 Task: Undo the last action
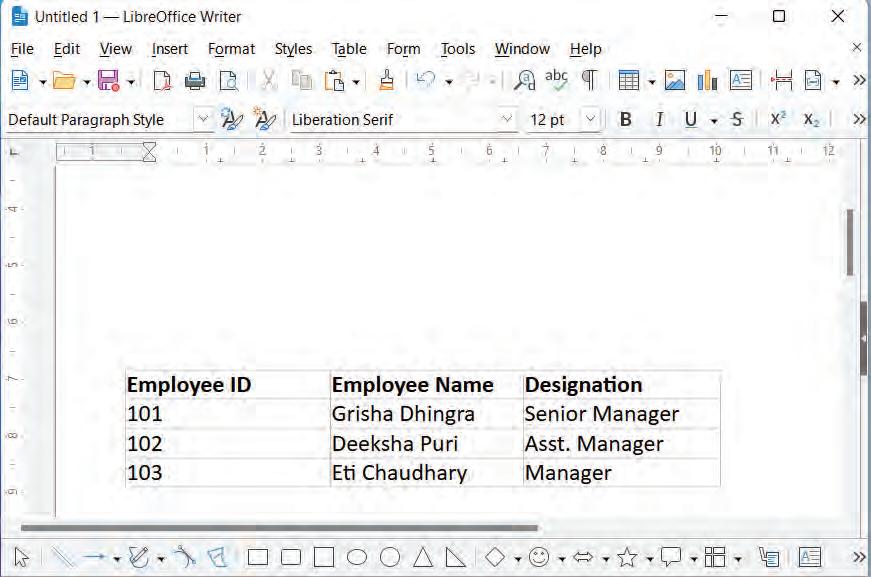click(x=426, y=81)
